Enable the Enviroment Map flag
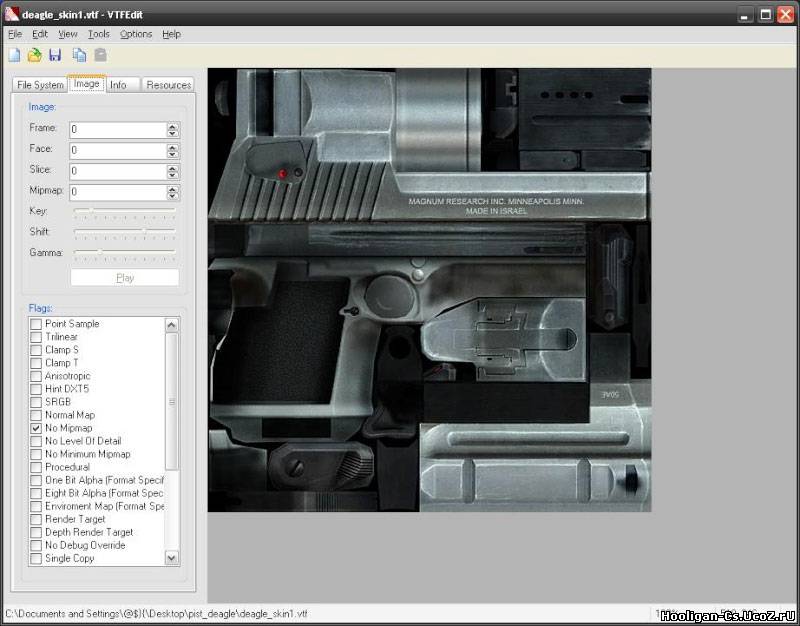This screenshot has width=800, height=626. pos(36,507)
